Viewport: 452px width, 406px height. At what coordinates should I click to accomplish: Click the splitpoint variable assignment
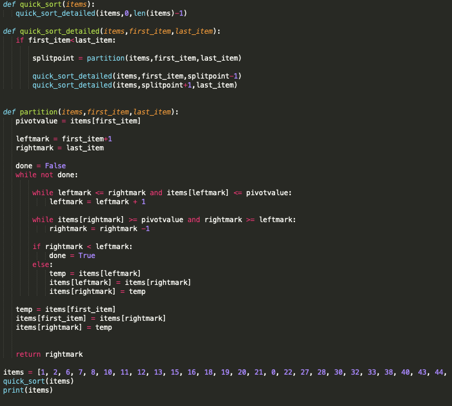pos(137,58)
